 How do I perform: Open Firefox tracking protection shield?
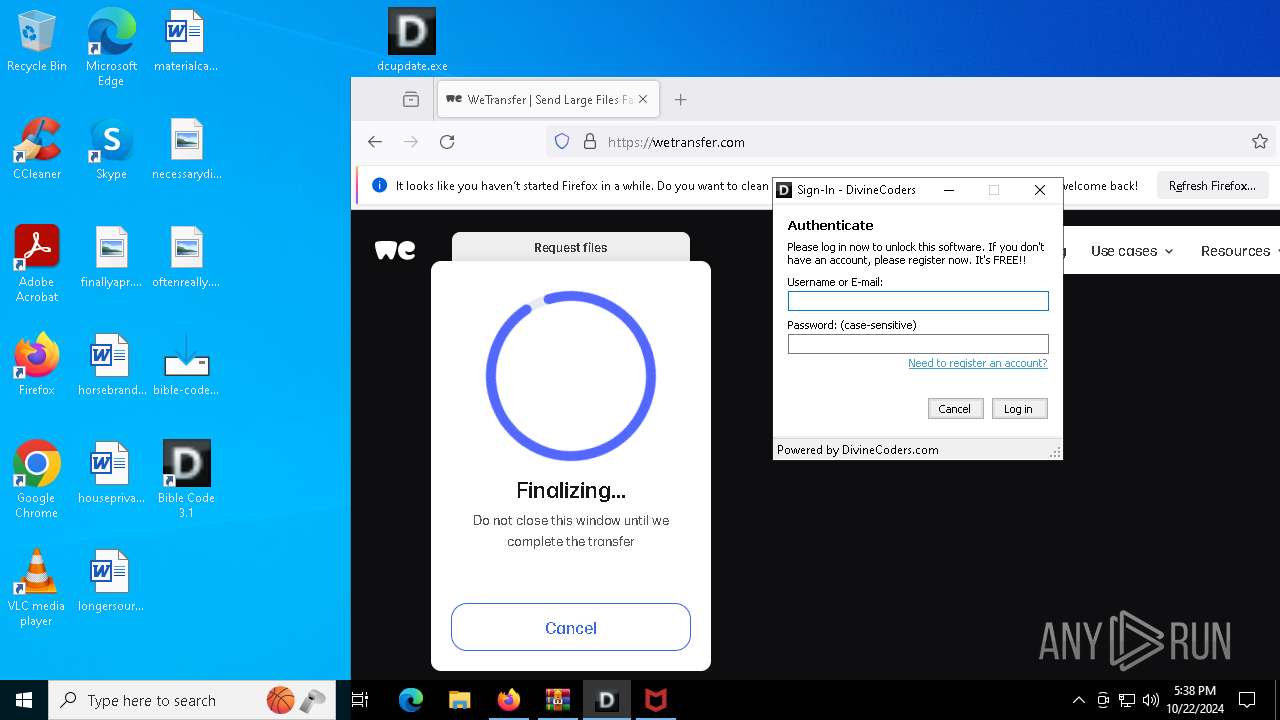pos(562,142)
